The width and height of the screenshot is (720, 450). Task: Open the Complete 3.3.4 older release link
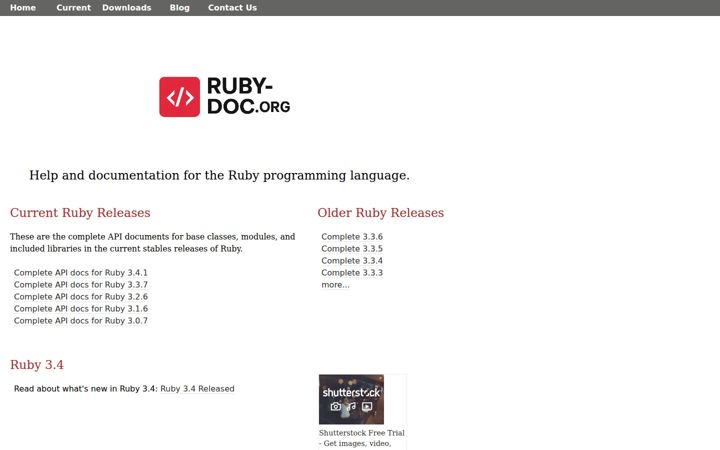352,260
